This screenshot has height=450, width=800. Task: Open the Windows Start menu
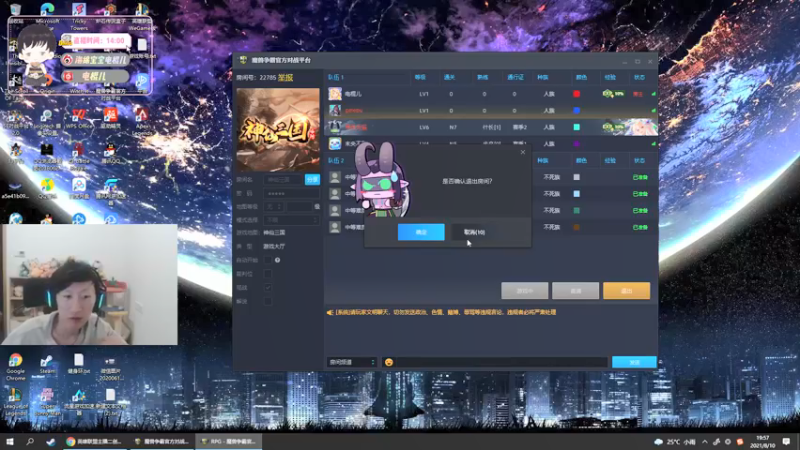pos(10,441)
